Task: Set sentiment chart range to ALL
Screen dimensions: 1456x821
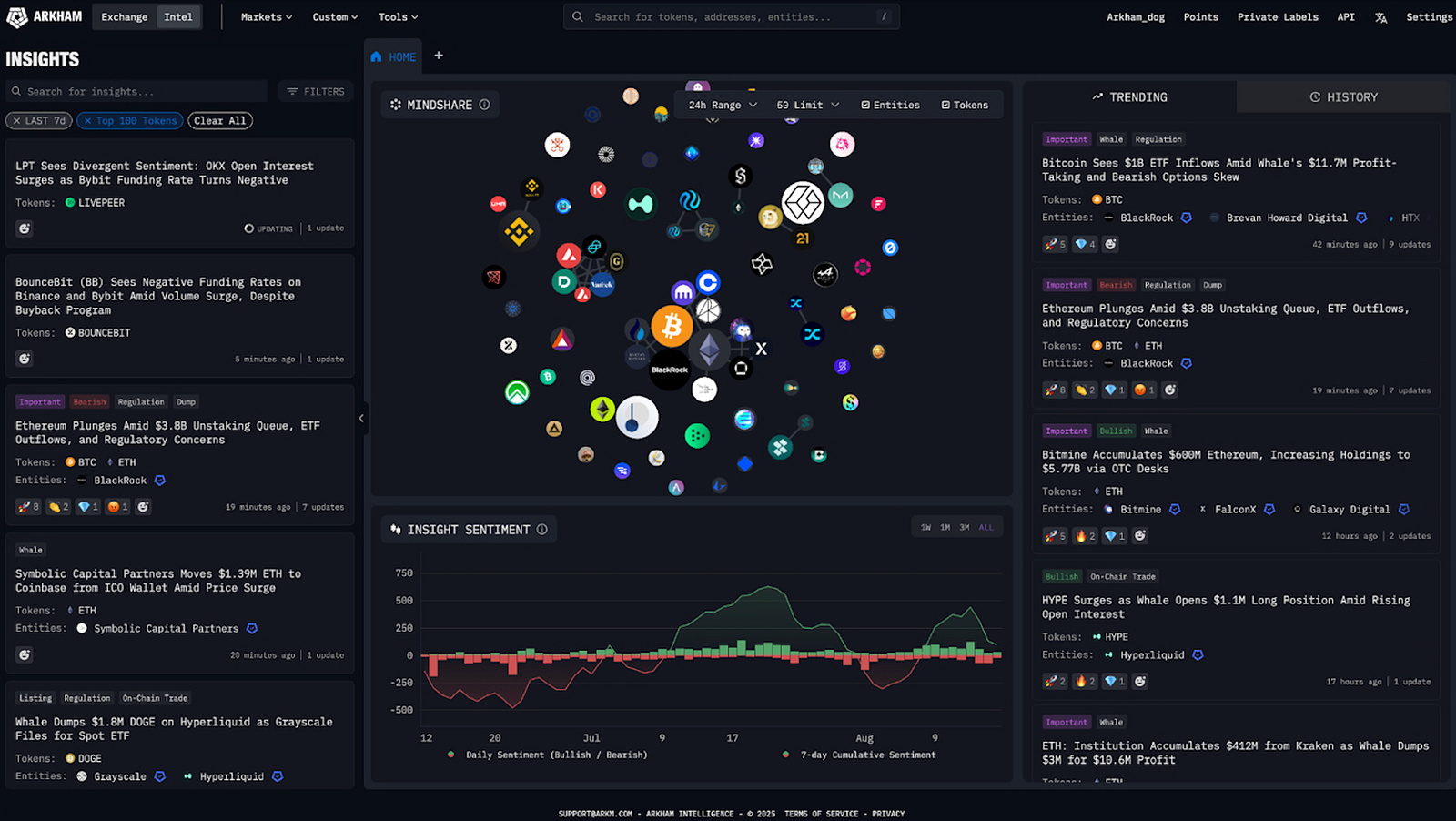Action: tap(986, 528)
